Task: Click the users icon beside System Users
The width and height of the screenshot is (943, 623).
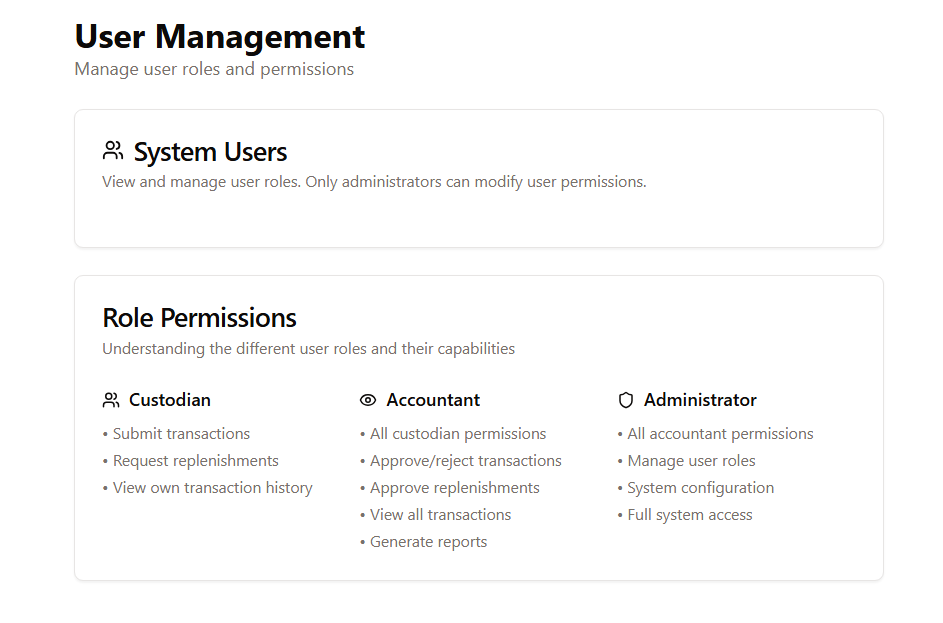Action: coord(113,151)
